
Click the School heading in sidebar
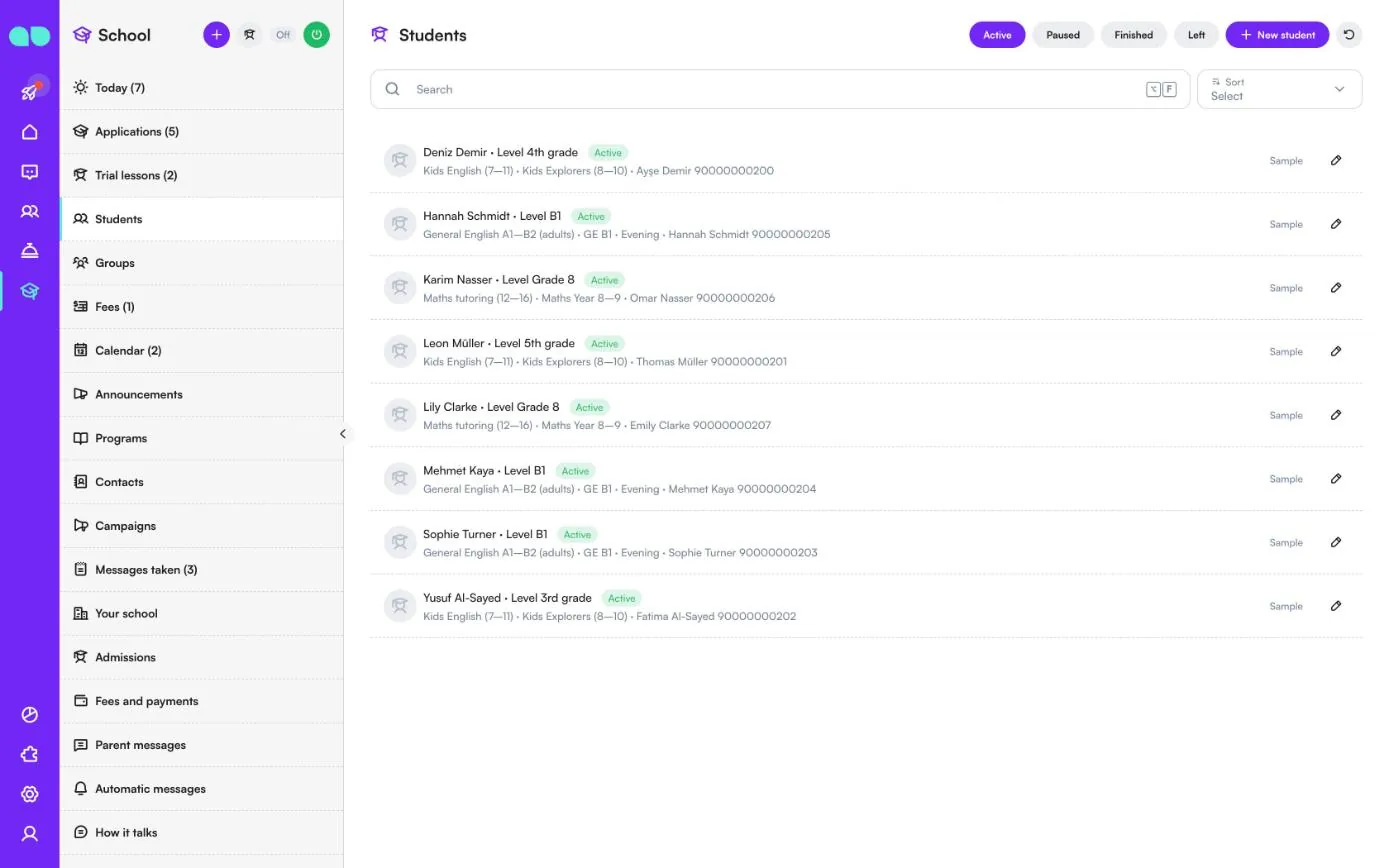[x=124, y=35]
